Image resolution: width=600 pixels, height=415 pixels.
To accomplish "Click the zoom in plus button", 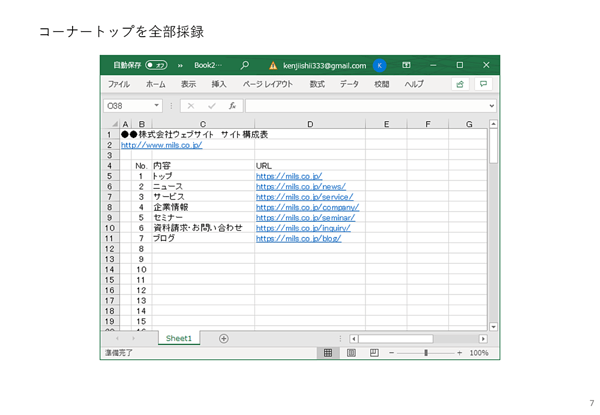I will click(x=459, y=353).
